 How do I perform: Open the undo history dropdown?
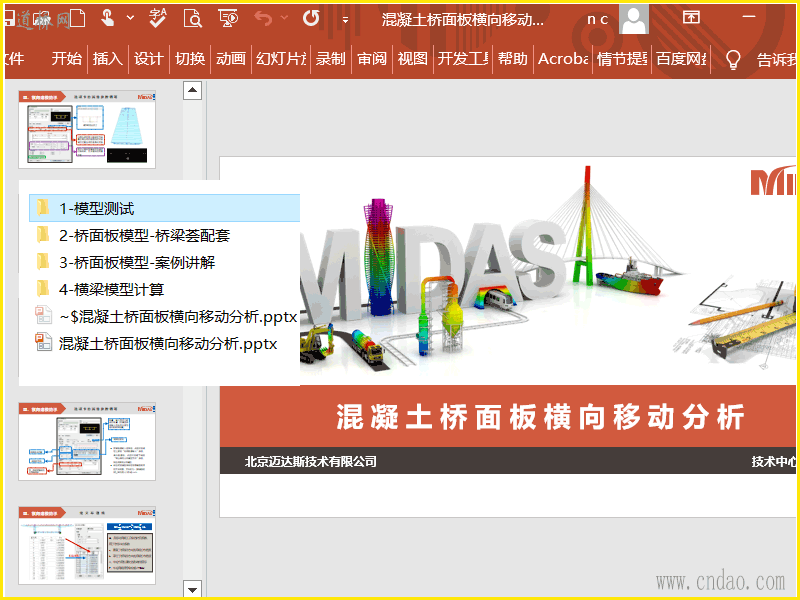tap(284, 18)
